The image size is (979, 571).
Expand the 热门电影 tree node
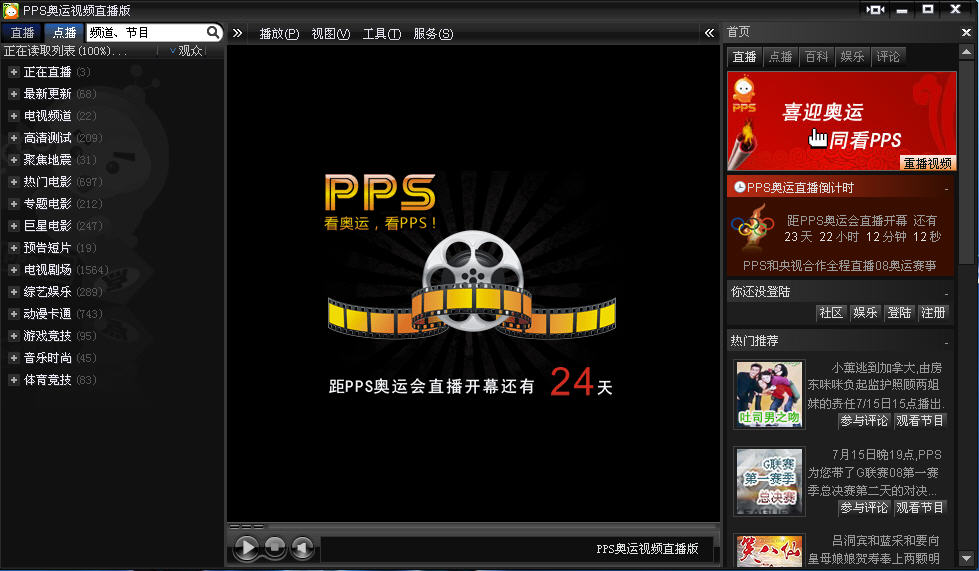coord(14,182)
